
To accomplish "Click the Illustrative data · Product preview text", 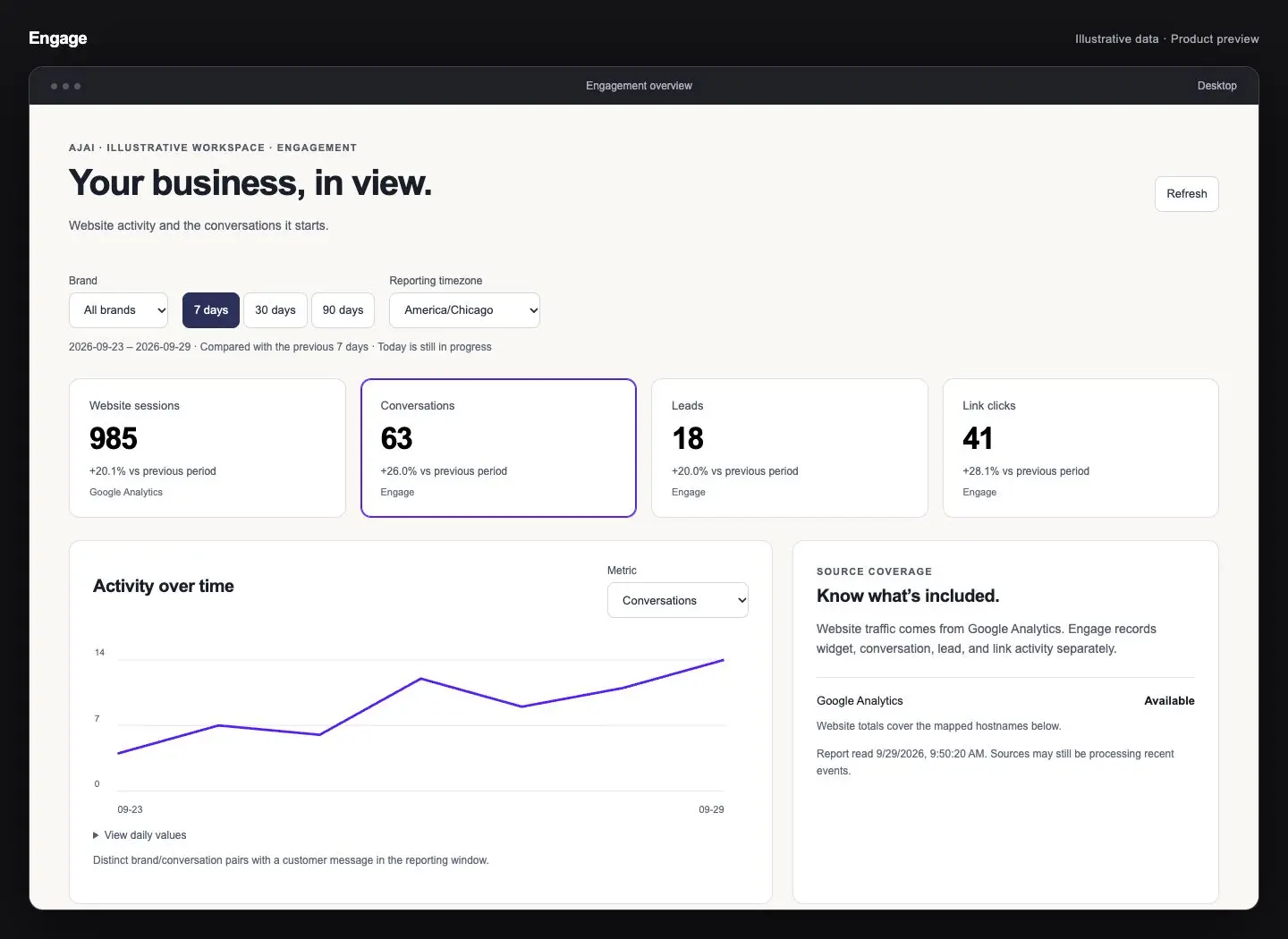I will 1166,39.
